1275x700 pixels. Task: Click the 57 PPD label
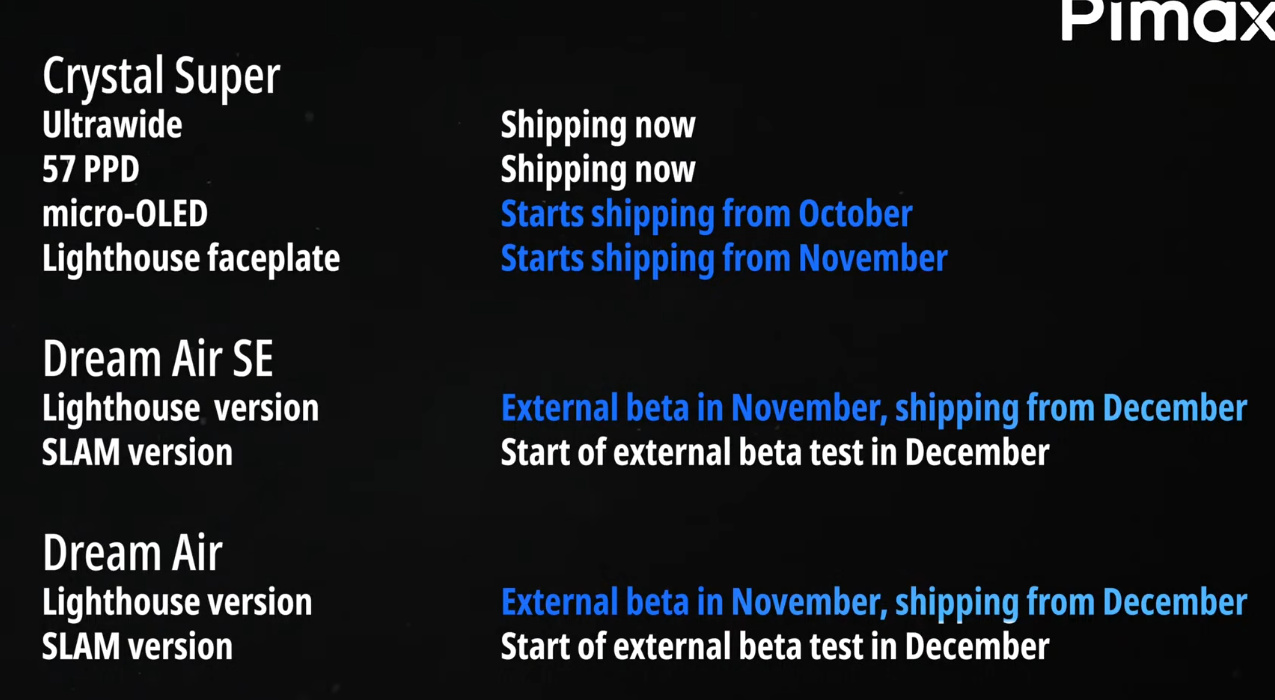(91, 169)
